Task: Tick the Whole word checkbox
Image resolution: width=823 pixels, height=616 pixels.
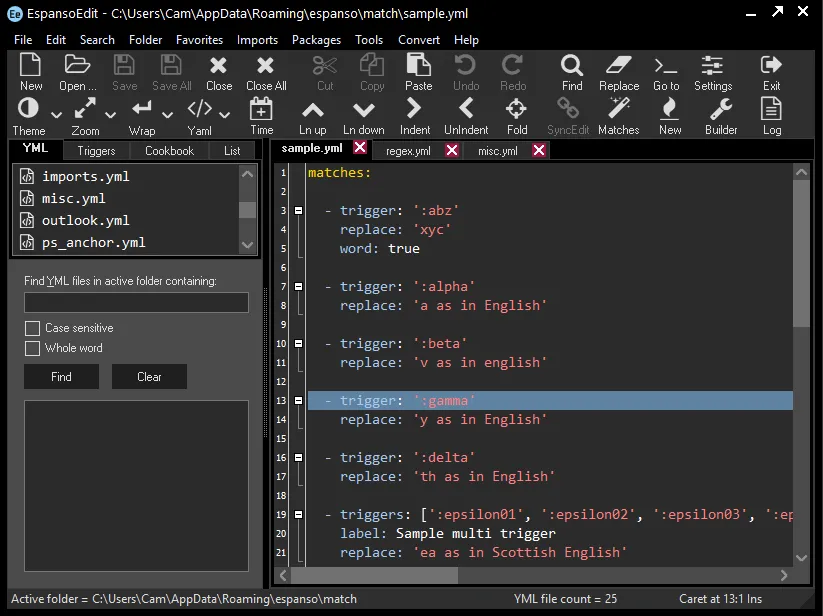Action: click(x=32, y=348)
